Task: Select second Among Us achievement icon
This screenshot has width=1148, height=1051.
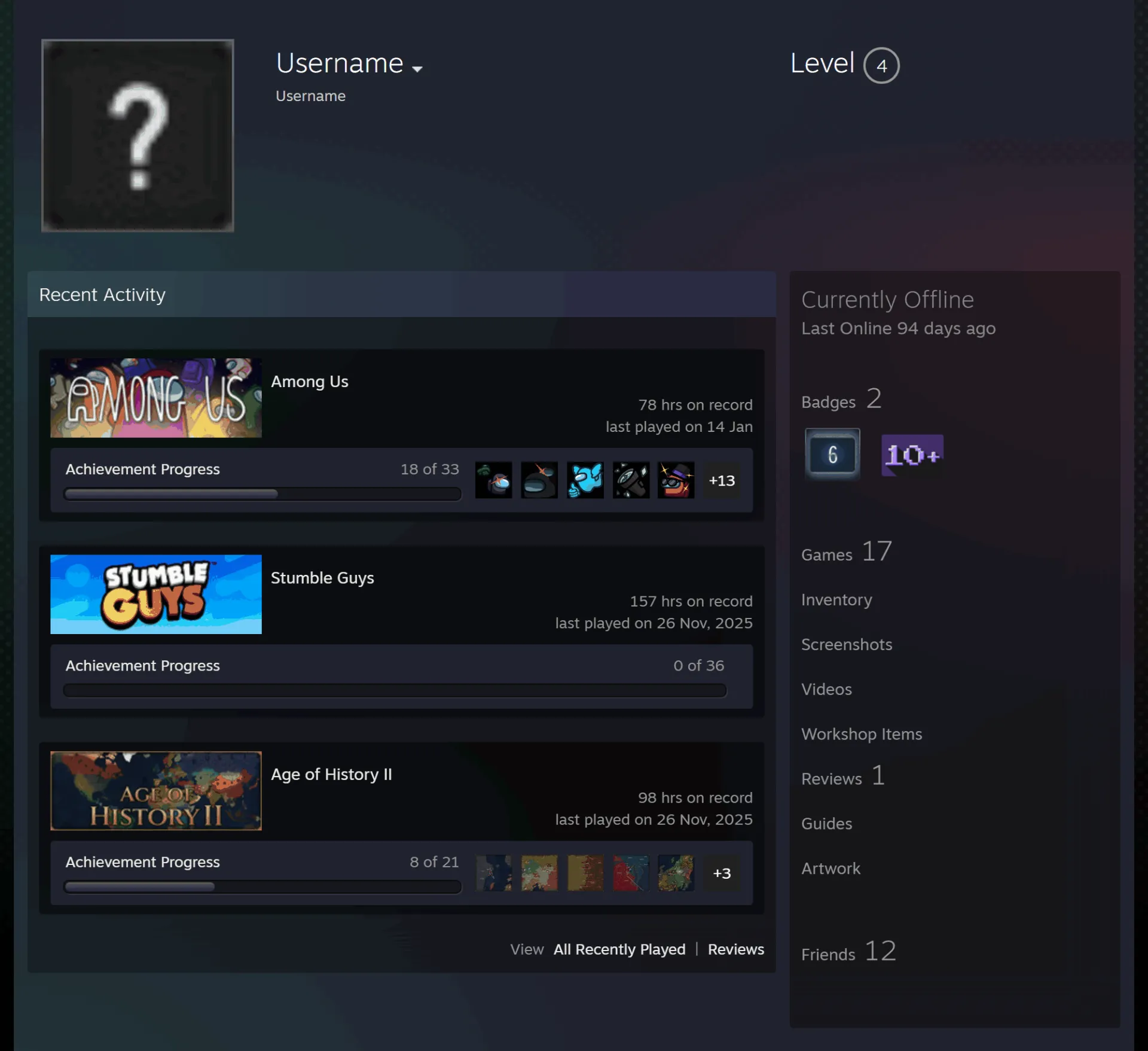Action: coord(539,480)
